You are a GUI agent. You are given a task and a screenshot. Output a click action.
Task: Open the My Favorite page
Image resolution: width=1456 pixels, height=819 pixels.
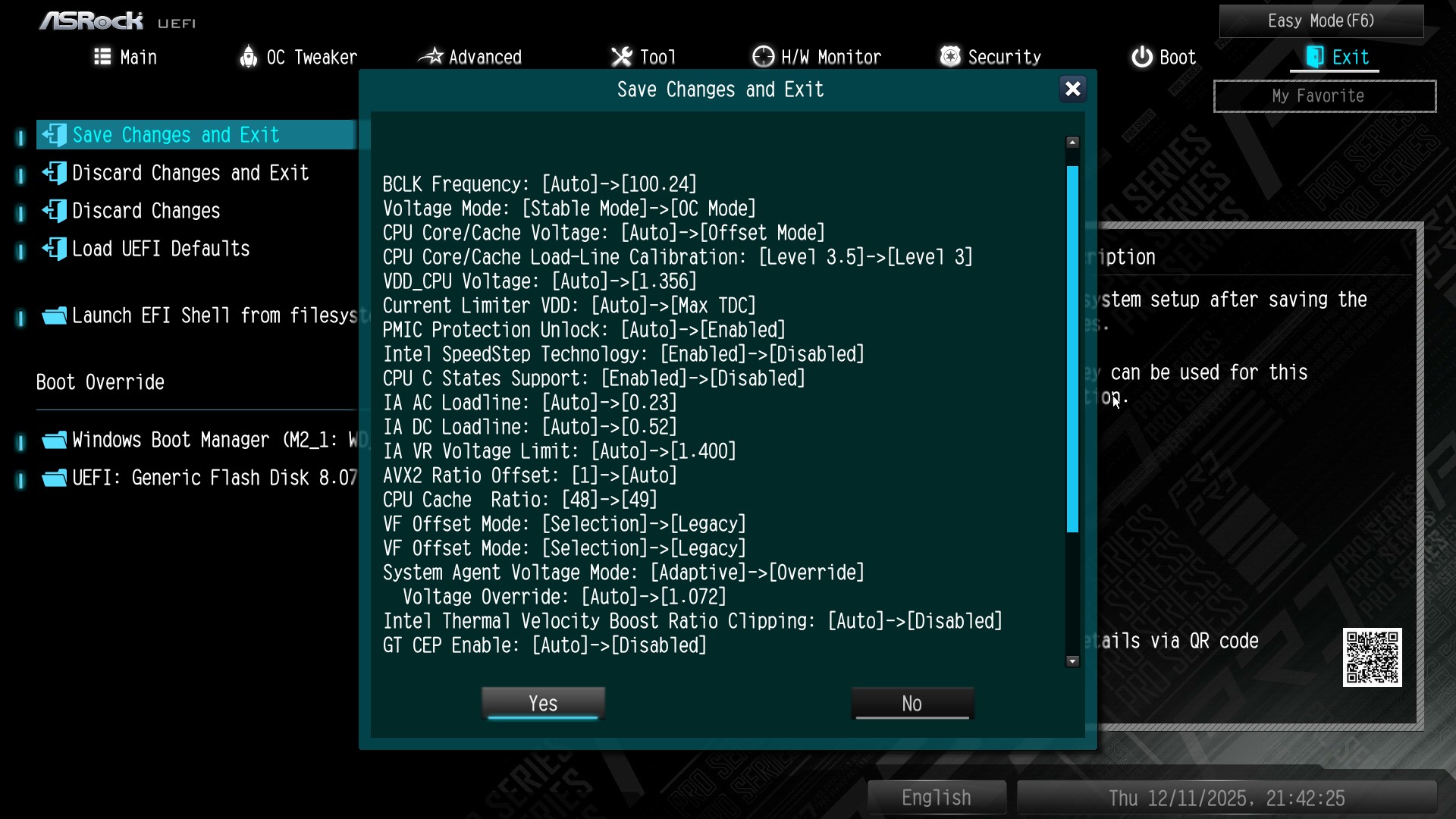click(1325, 96)
